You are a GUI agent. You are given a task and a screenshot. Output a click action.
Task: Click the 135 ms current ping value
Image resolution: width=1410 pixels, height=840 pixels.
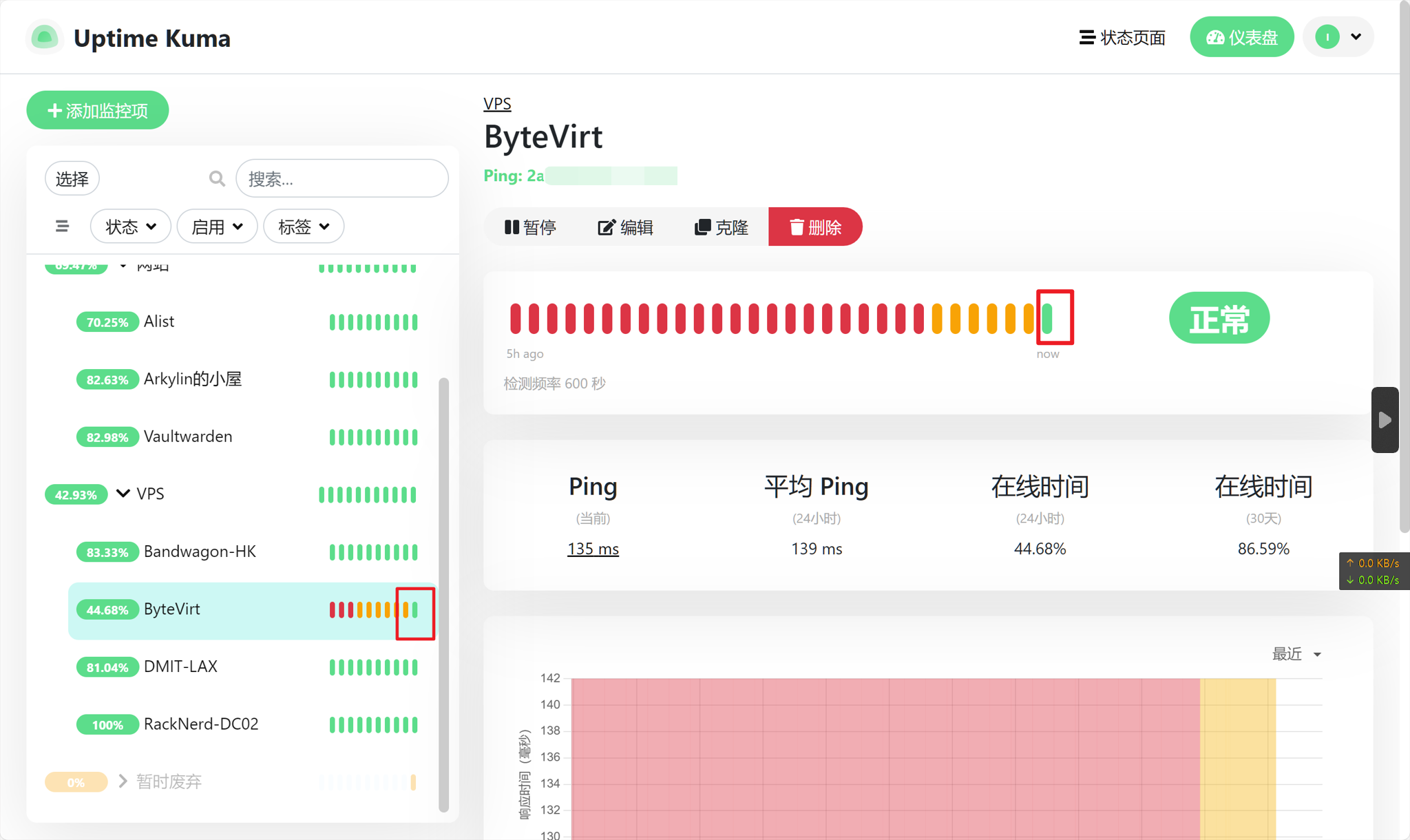click(x=593, y=549)
